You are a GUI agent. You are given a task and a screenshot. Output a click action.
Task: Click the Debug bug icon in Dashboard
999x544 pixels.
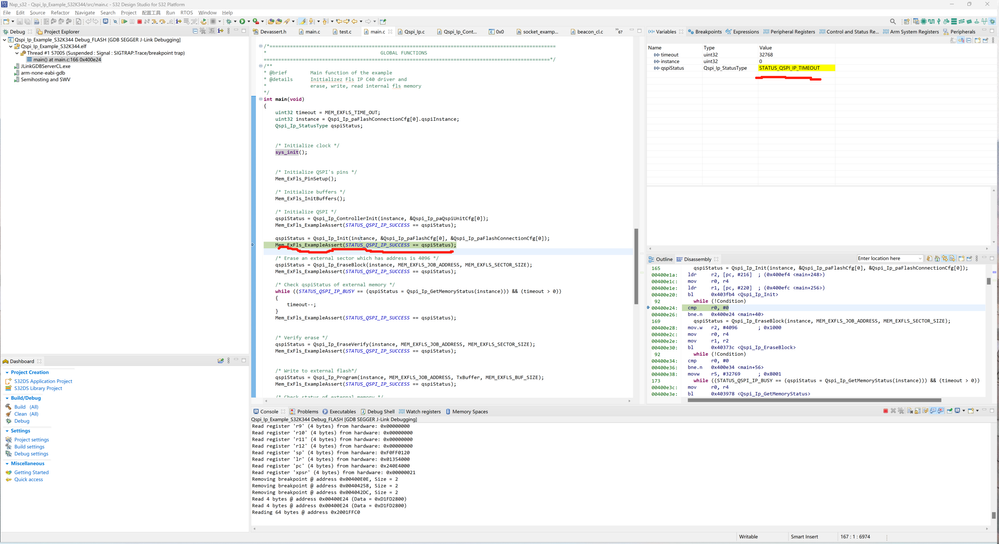9,421
